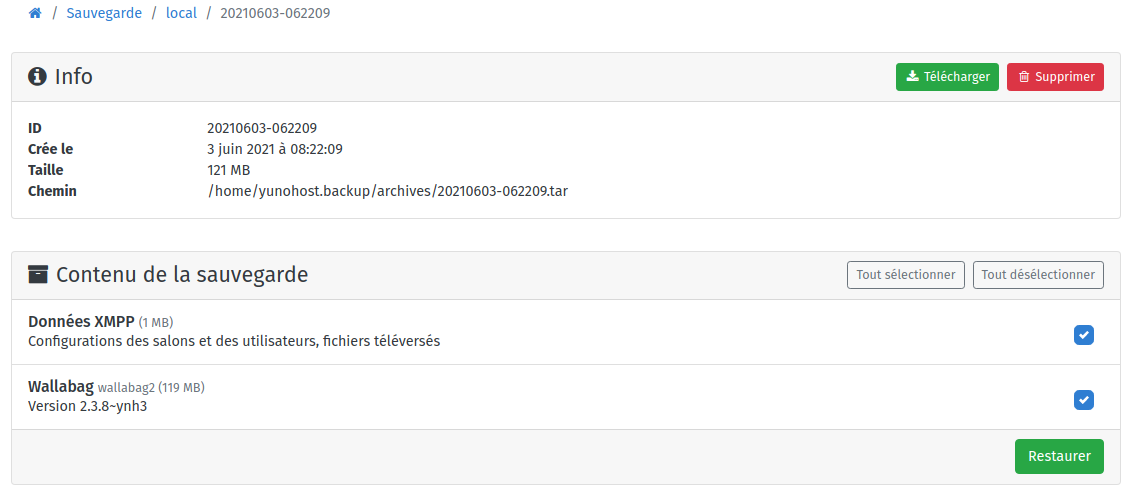1128x492 pixels.
Task: Navigate to the local breadcrumb
Action: click(181, 13)
